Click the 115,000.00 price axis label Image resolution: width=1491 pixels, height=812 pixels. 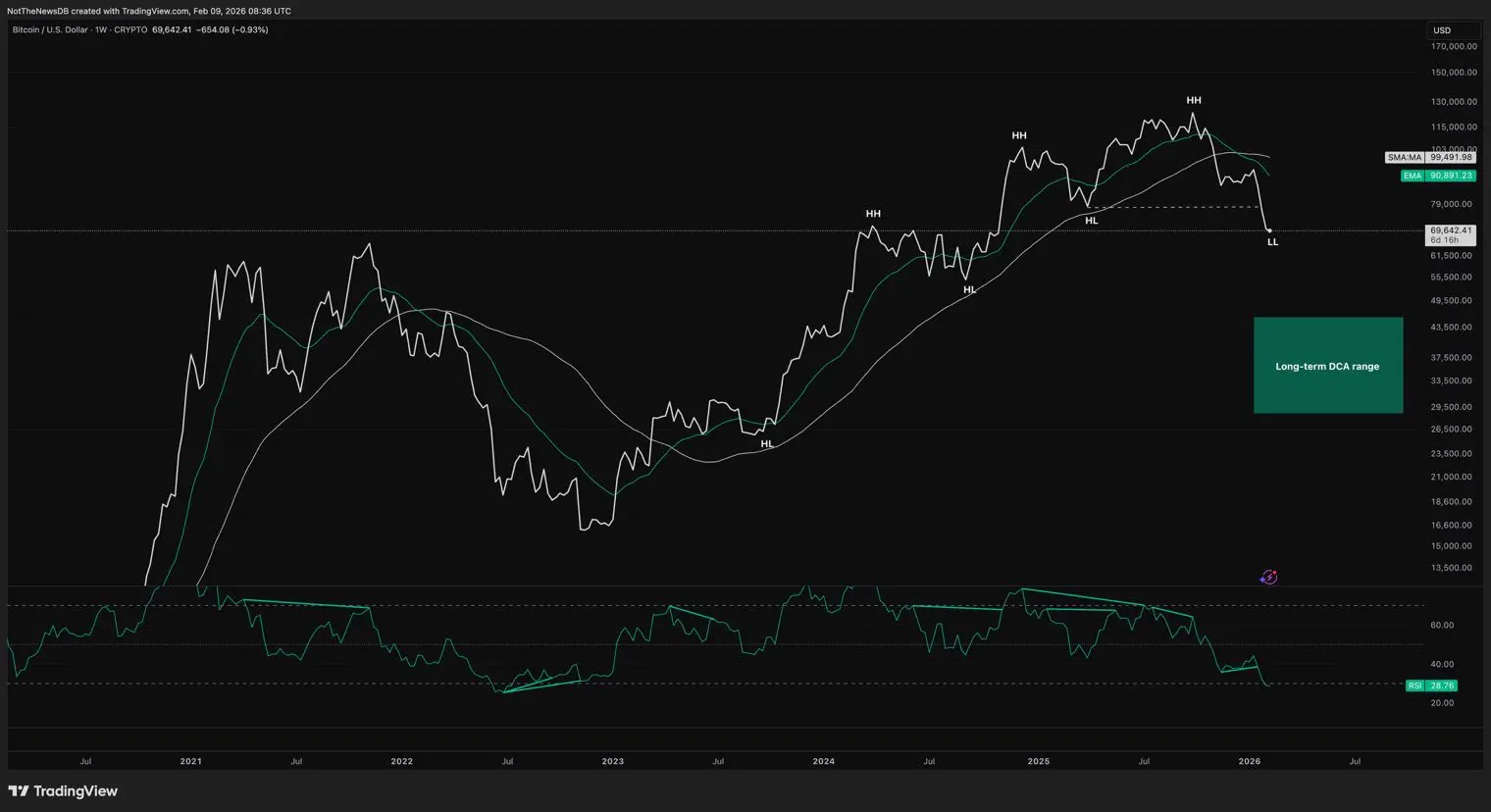coord(1454,127)
